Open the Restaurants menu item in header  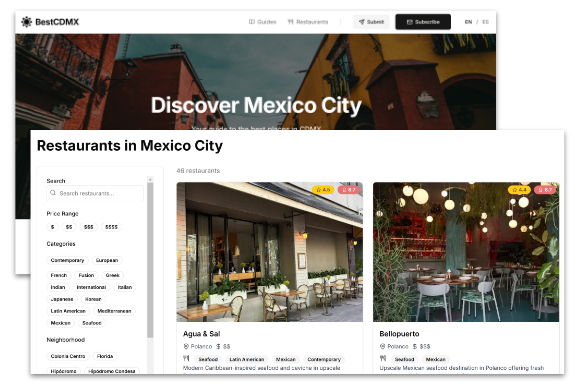tap(308, 22)
